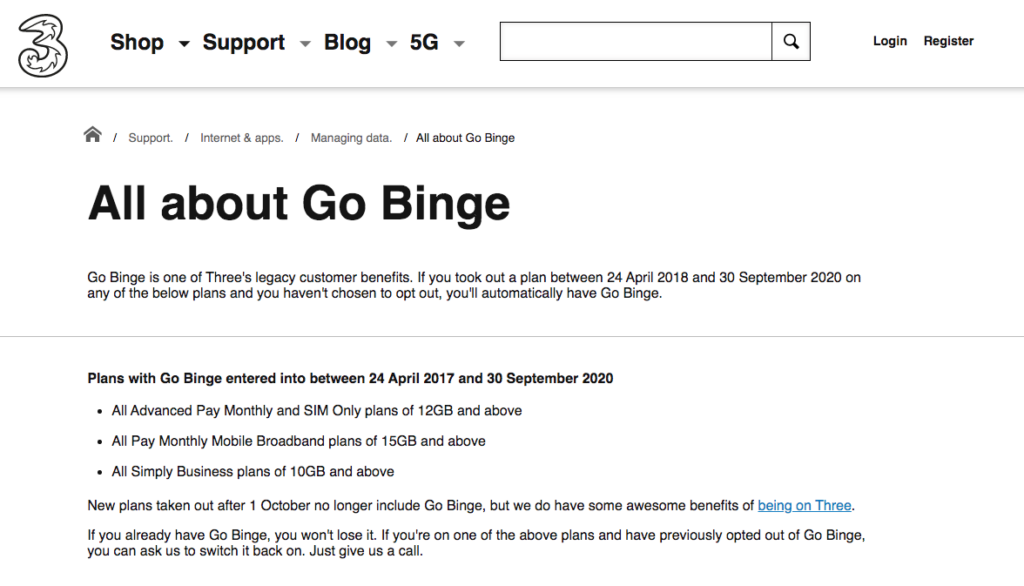The width and height of the screenshot is (1024, 586).
Task: Expand the Shop dropdown arrow
Action: (x=184, y=44)
